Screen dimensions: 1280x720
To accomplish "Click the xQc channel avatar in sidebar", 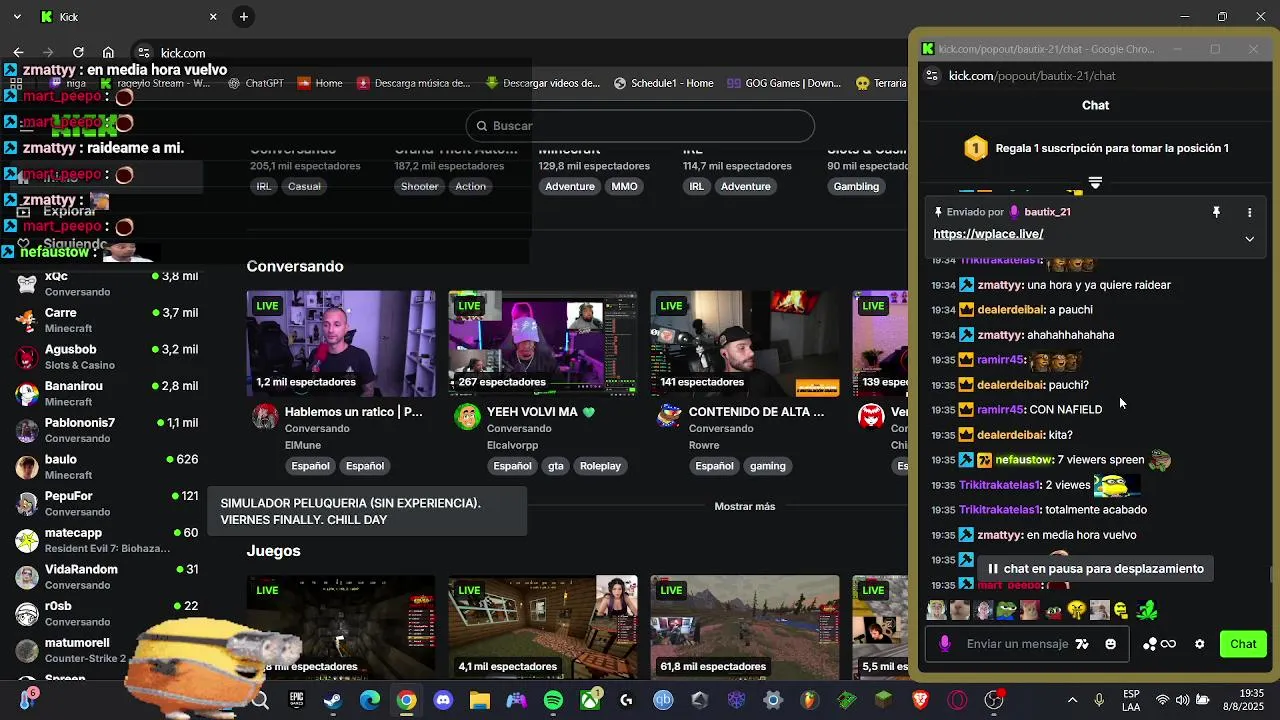I will 27,284.
